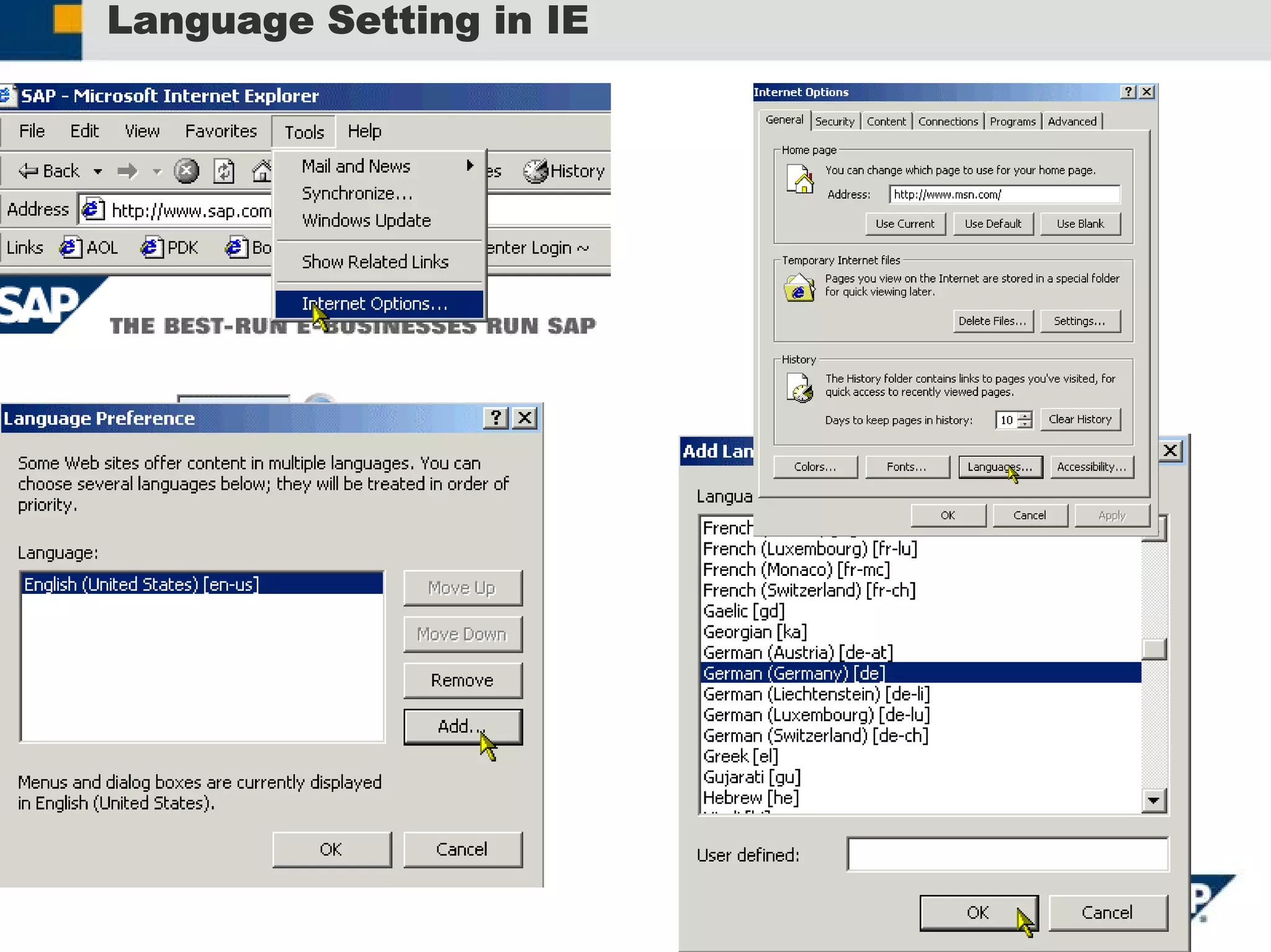Click the Home icon in IE toolbar

click(x=262, y=171)
